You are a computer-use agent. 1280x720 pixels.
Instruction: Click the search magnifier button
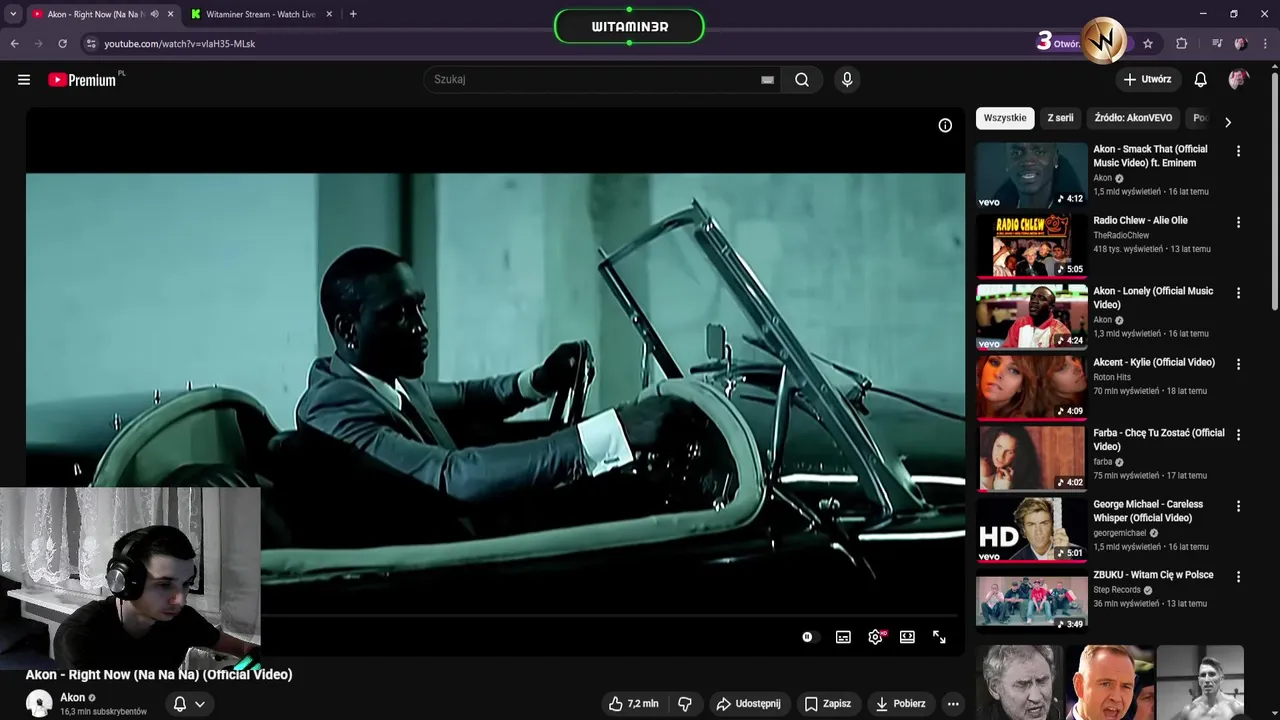pyautogui.click(x=802, y=80)
